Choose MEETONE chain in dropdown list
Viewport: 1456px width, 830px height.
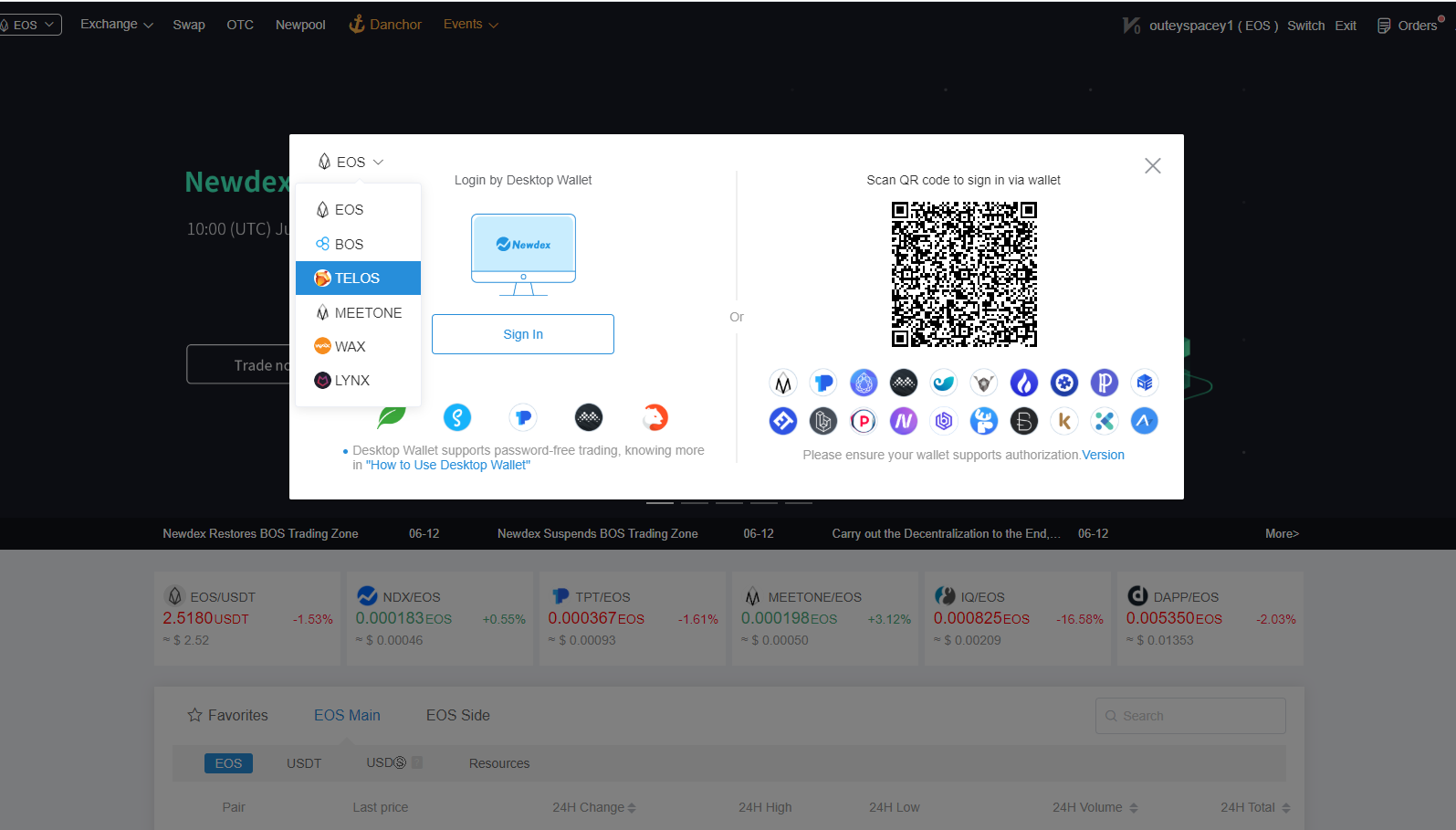(358, 312)
